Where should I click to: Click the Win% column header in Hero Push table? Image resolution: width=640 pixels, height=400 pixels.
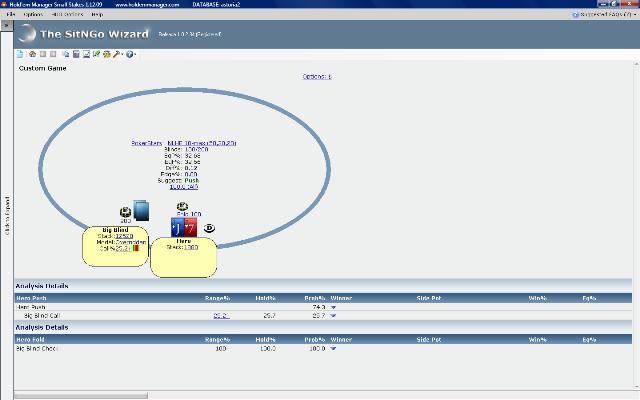(538, 298)
